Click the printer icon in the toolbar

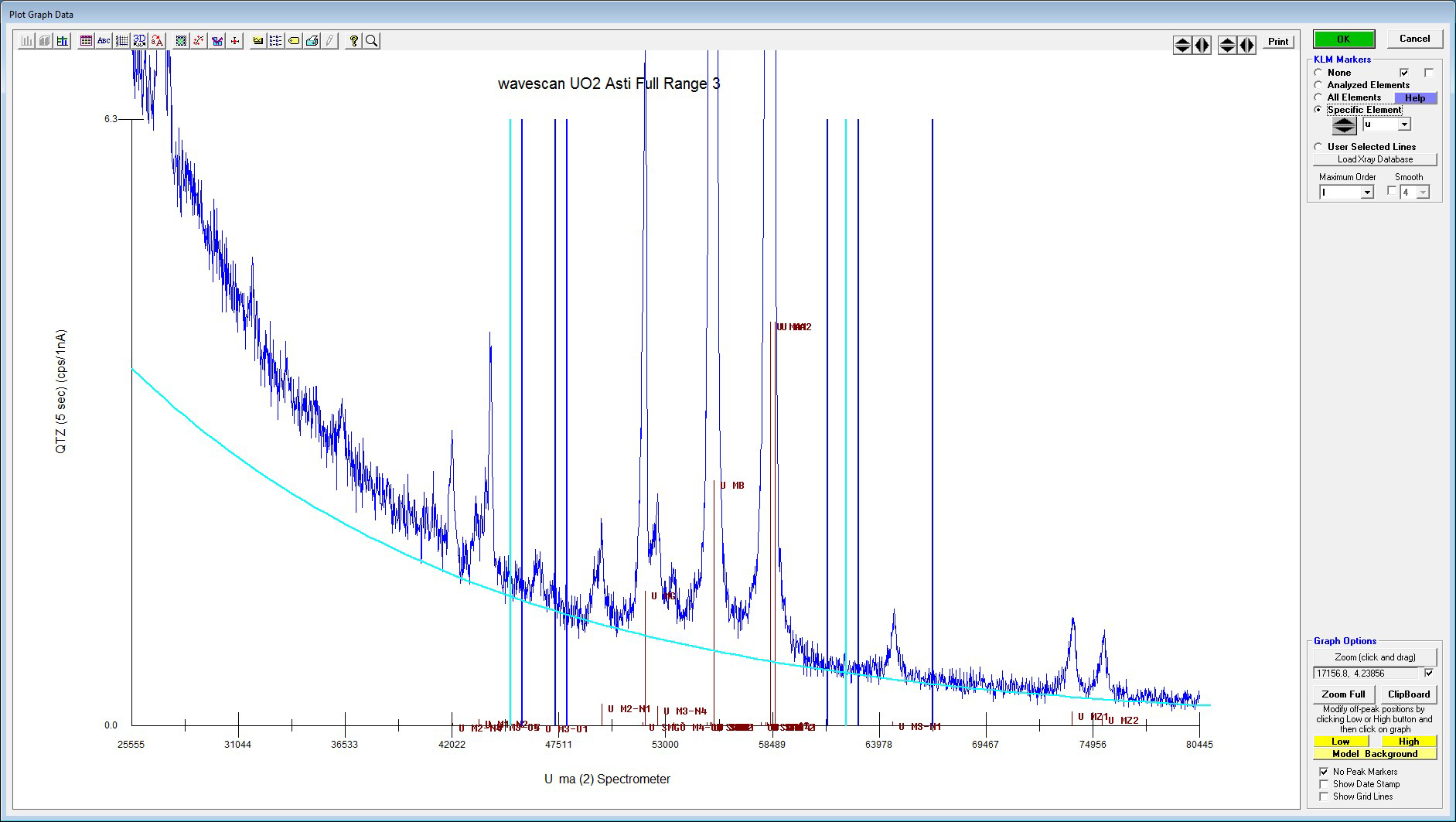(x=312, y=41)
